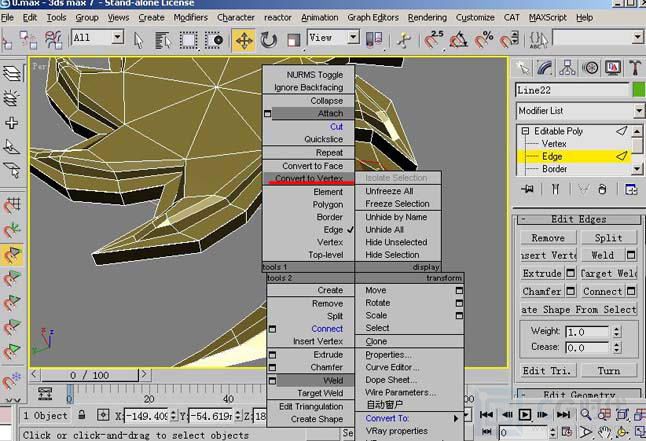The image size is (646, 441).
Task: Open the Modifiers menu
Action: point(190,18)
